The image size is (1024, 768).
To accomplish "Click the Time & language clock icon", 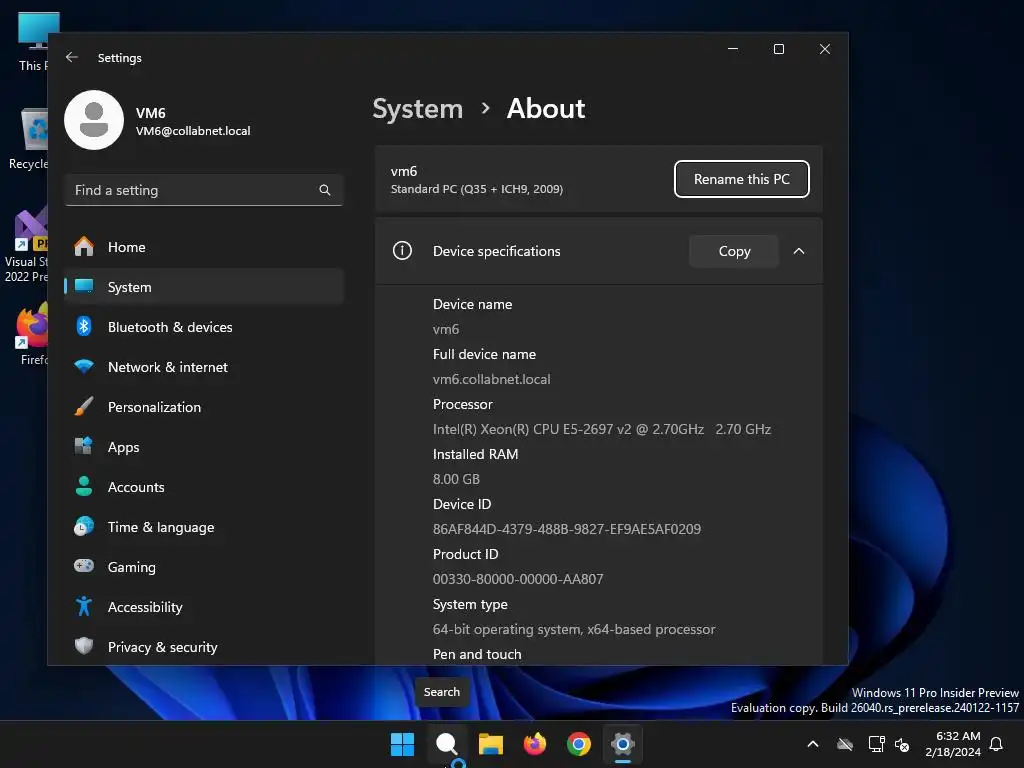I will [x=84, y=526].
